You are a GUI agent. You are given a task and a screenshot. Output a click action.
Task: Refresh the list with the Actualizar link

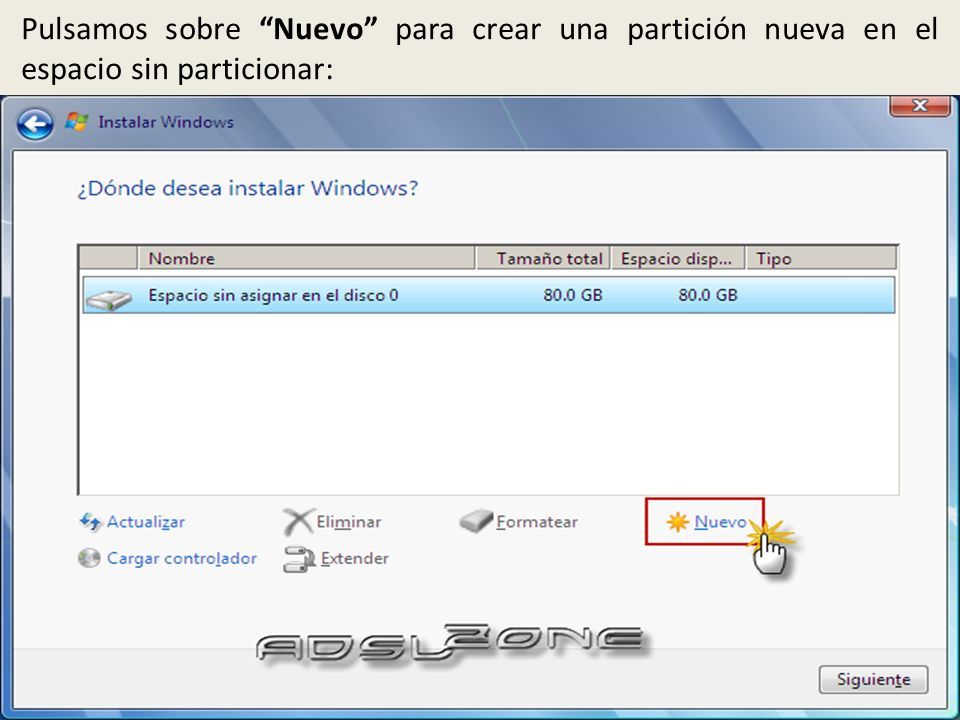click(146, 522)
